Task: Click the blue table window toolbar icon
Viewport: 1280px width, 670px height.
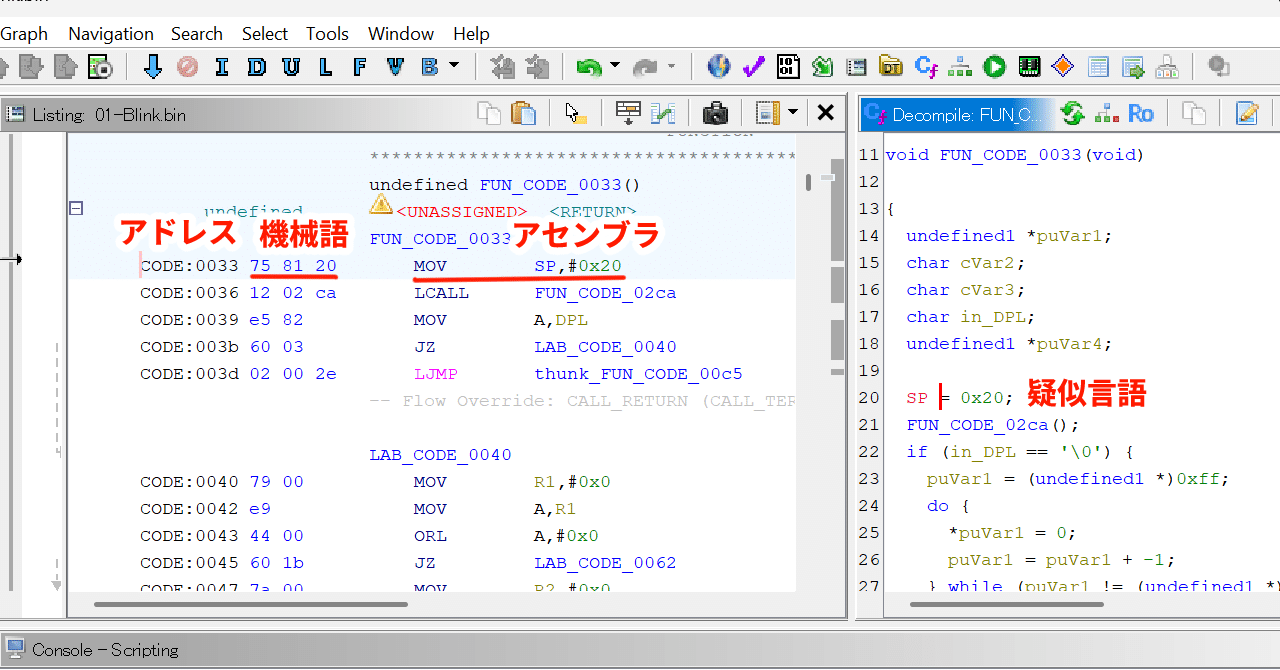Action: coord(1098,67)
